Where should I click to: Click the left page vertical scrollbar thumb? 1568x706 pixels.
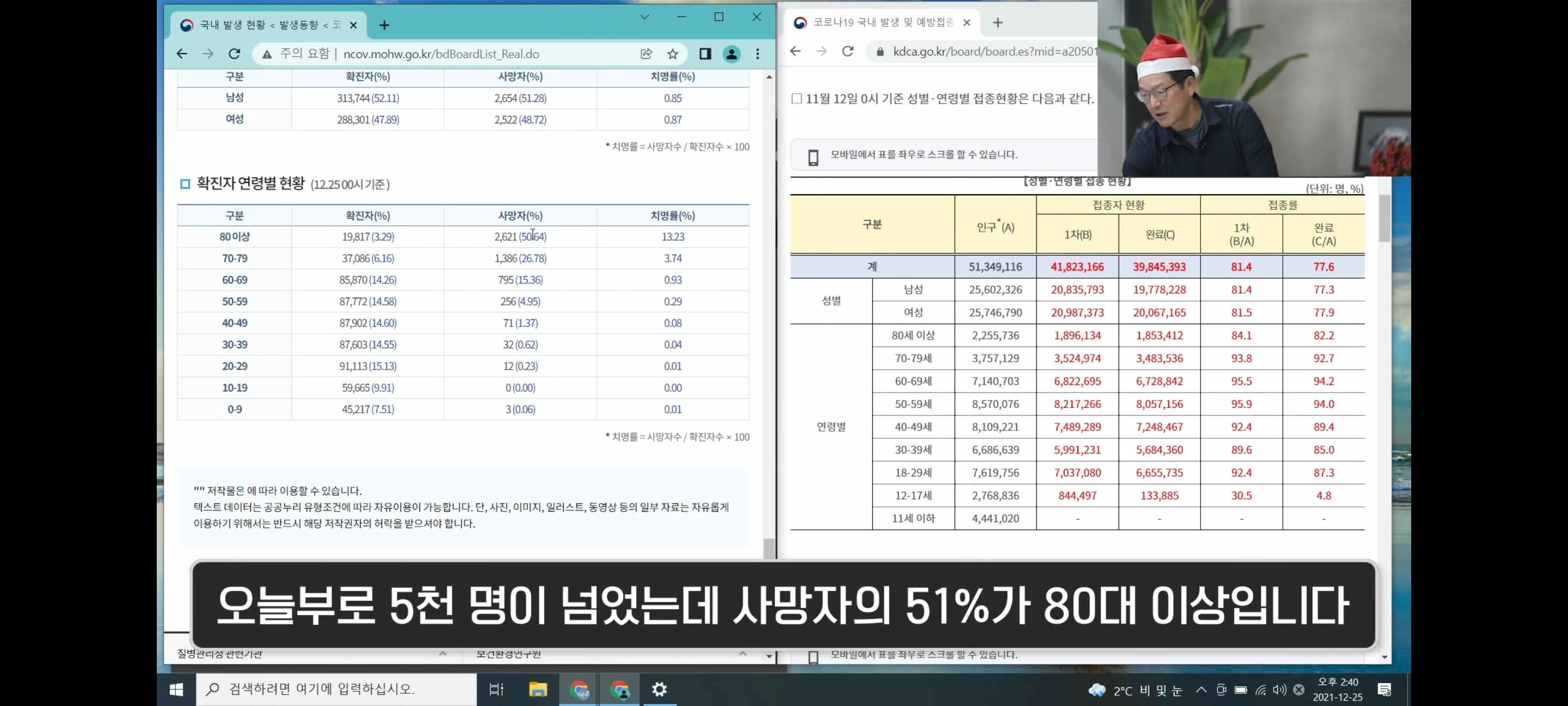pos(769,548)
